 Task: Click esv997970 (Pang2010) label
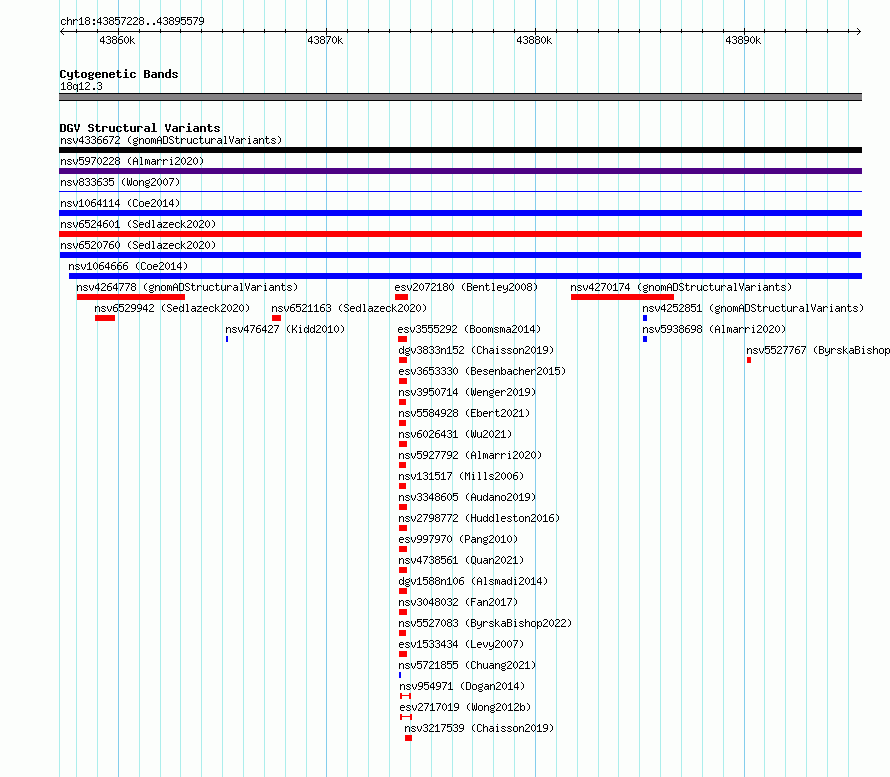click(x=458, y=539)
